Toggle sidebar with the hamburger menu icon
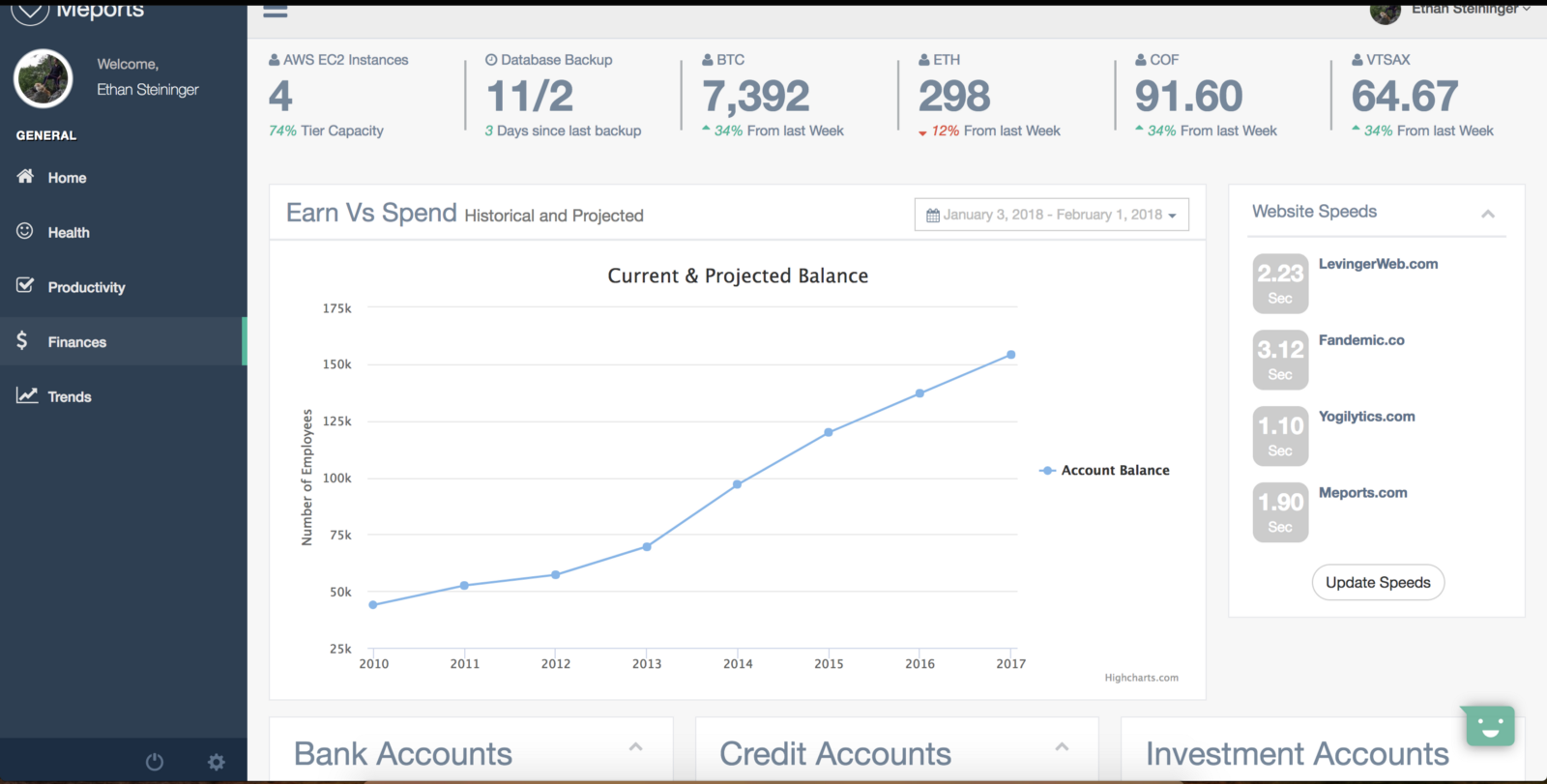Image resolution: width=1547 pixels, height=784 pixels. (x=276, y=12)
